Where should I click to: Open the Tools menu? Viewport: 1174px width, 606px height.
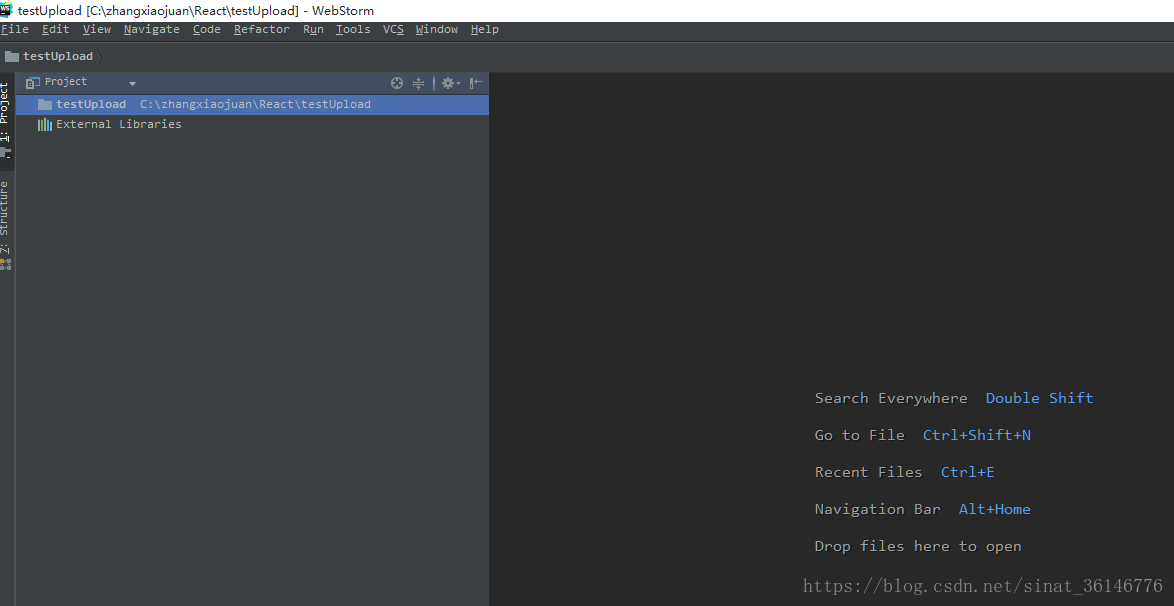pos(353,29)
